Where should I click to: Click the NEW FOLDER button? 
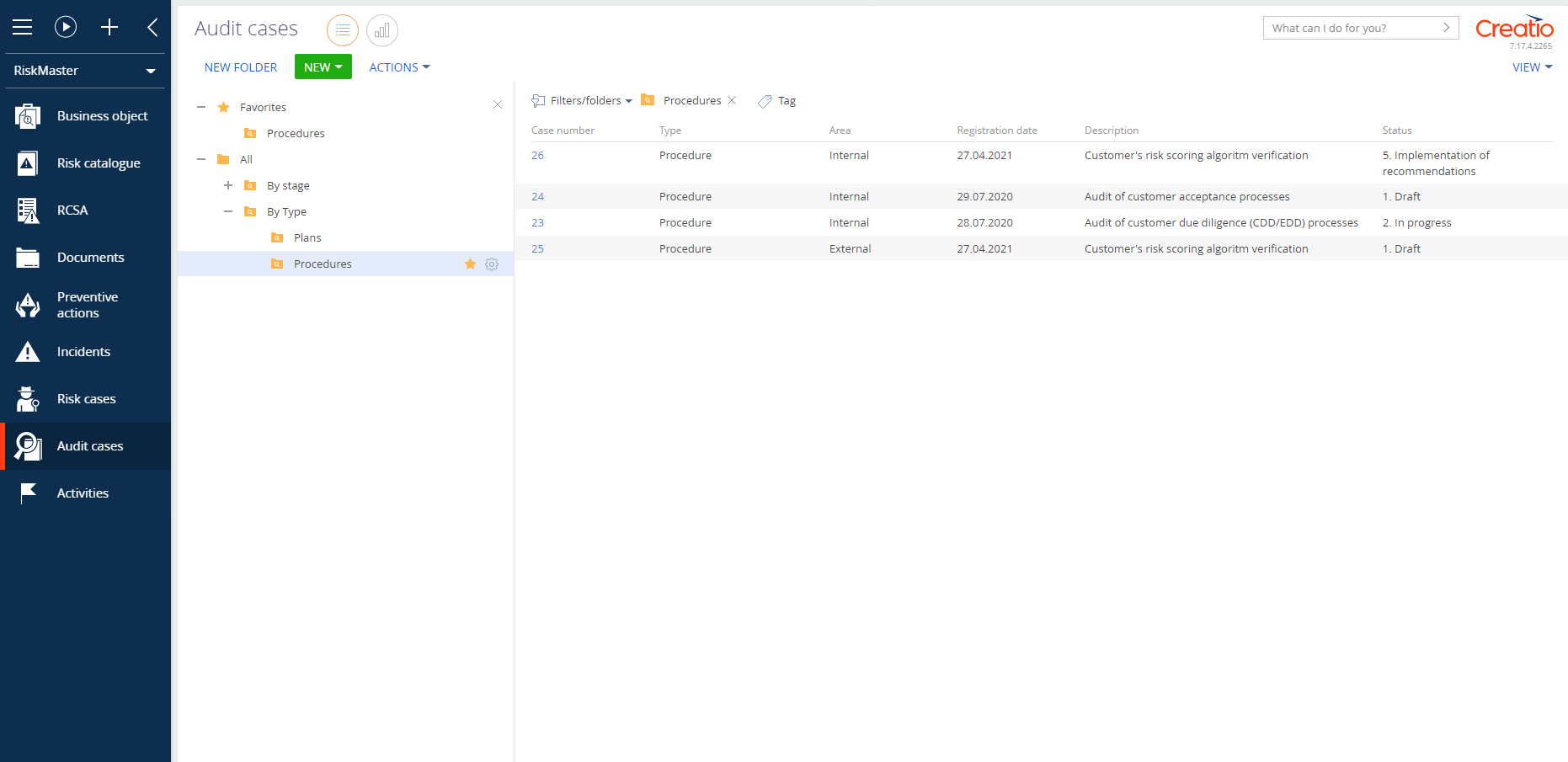click(241, 67)
